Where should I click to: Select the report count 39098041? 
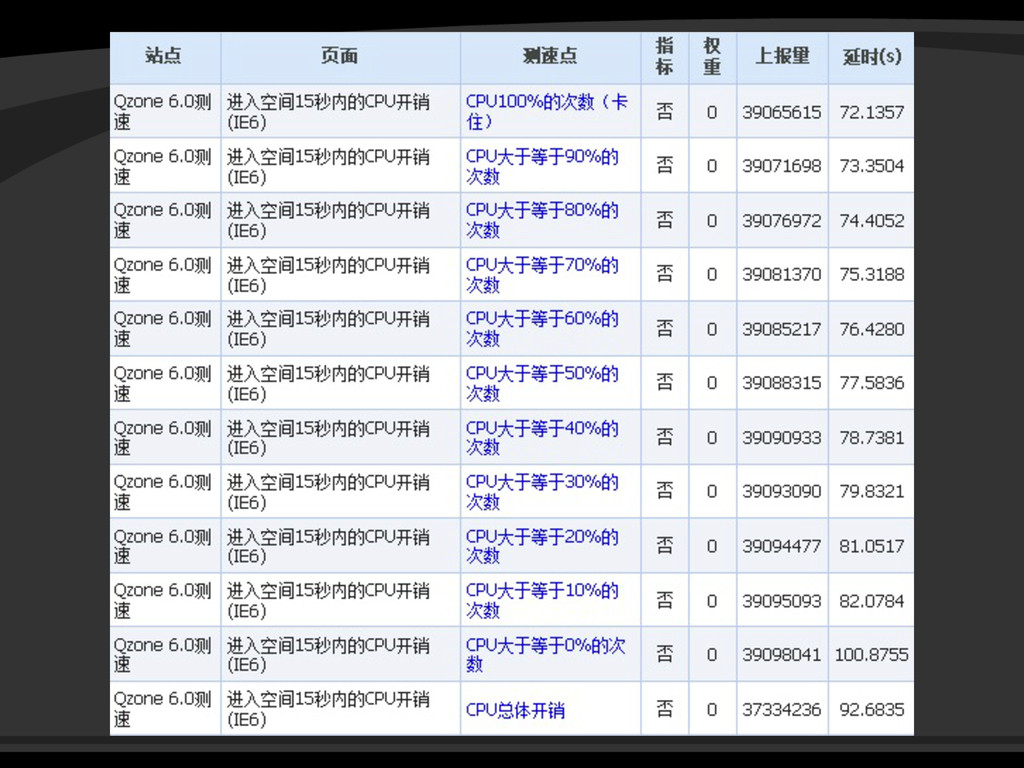coord(781,654)
